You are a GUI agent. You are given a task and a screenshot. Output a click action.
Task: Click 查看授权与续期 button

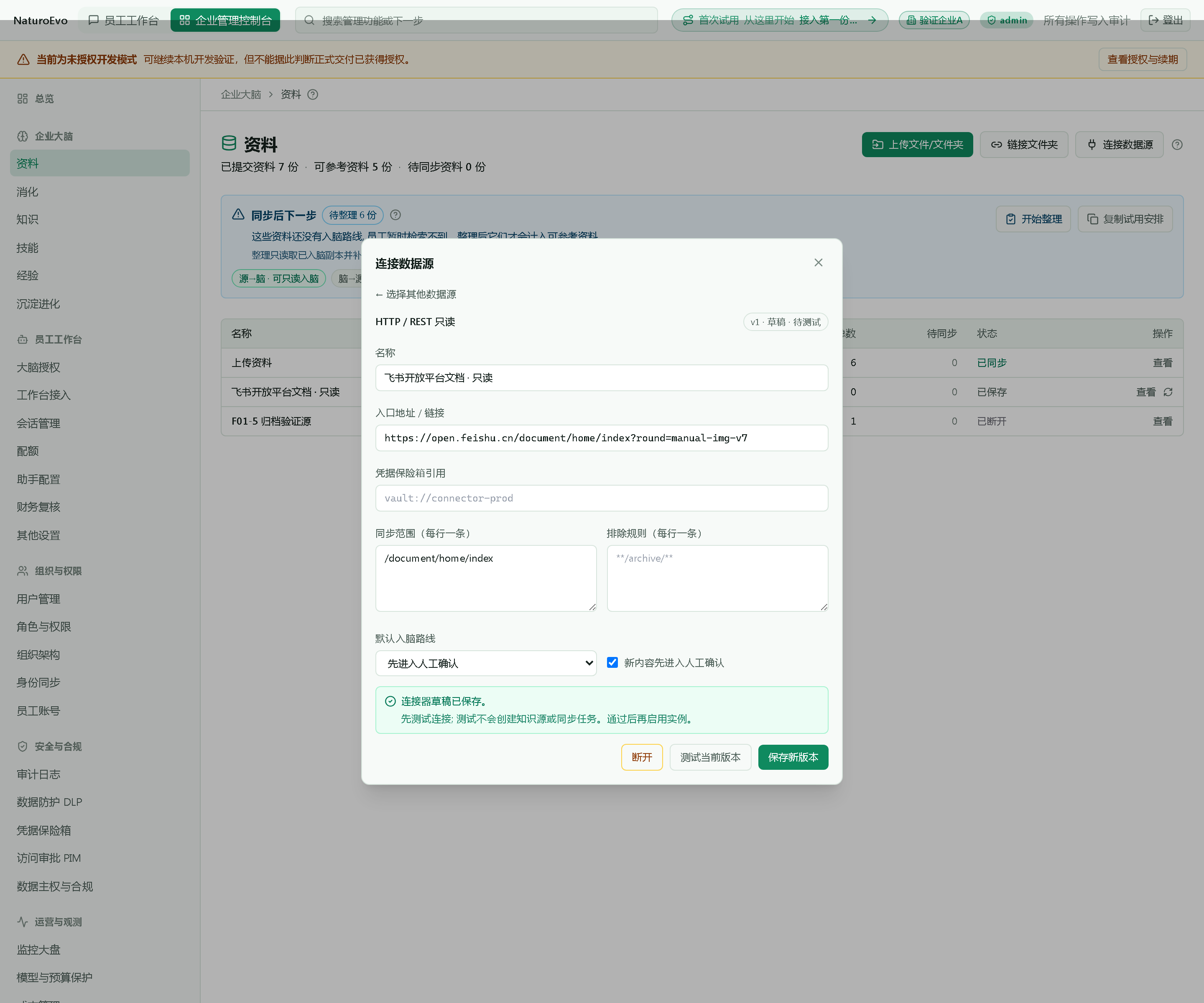click(x=1142, y=60)
